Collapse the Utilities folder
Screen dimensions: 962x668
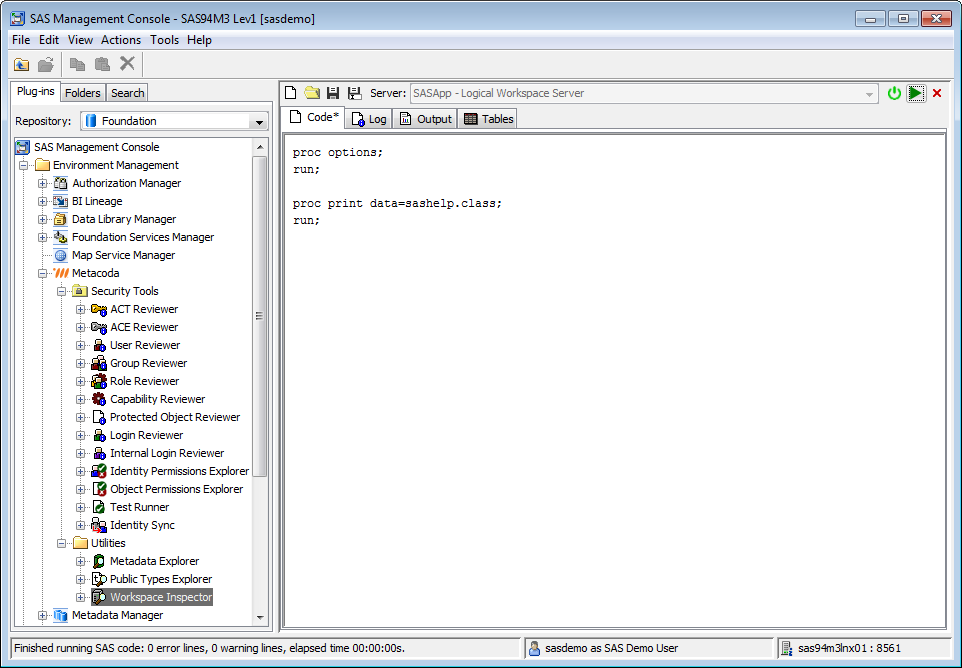(61, 543)
